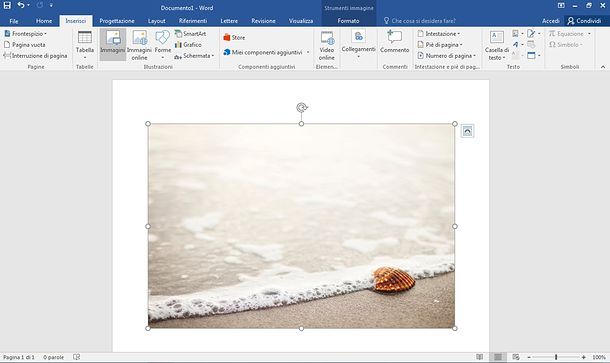
Task: Insert a Video online
Action: (327, 45)
